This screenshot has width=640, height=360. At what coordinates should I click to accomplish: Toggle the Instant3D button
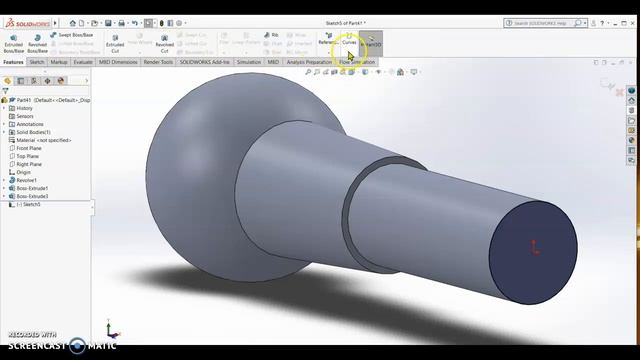[x=371, y=42]
